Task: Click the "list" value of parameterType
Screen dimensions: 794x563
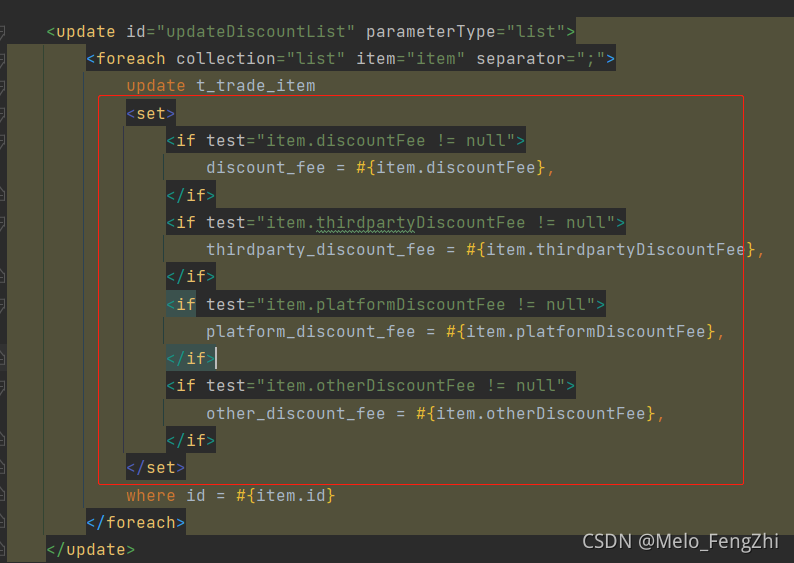Action: (x=536, y=31)
